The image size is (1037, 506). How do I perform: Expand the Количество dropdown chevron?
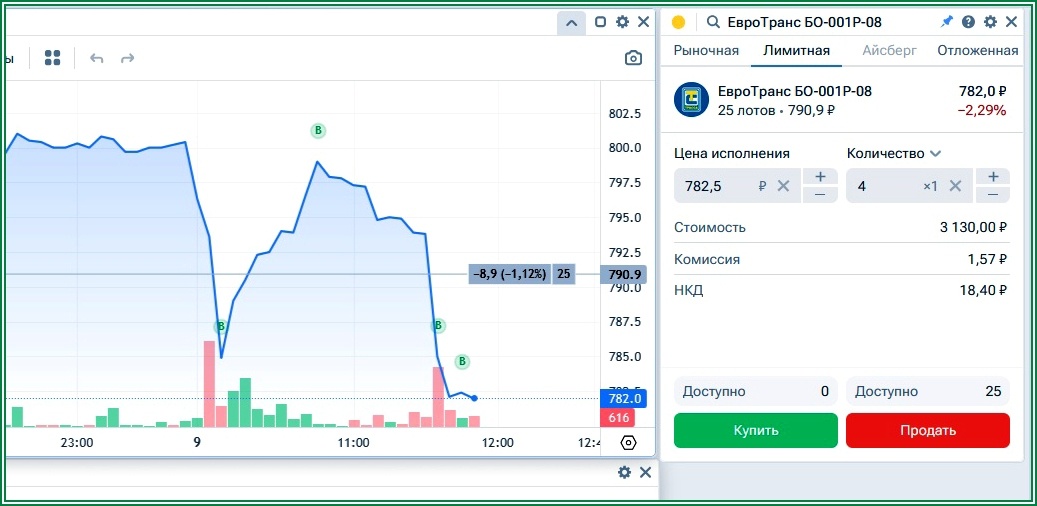tap(934, 153)
